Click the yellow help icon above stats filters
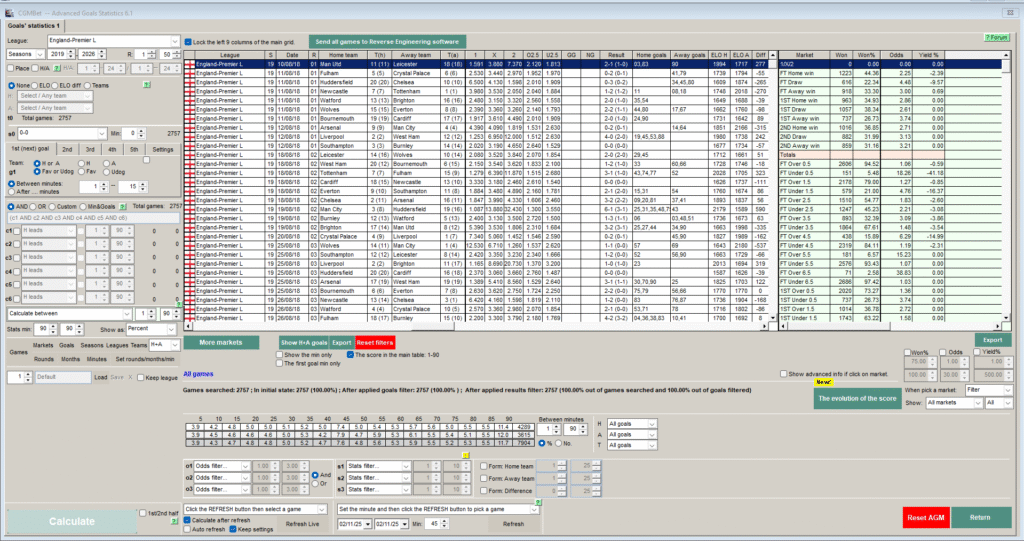Screen dimensions: 1024x541 click(x=468, y=457)
